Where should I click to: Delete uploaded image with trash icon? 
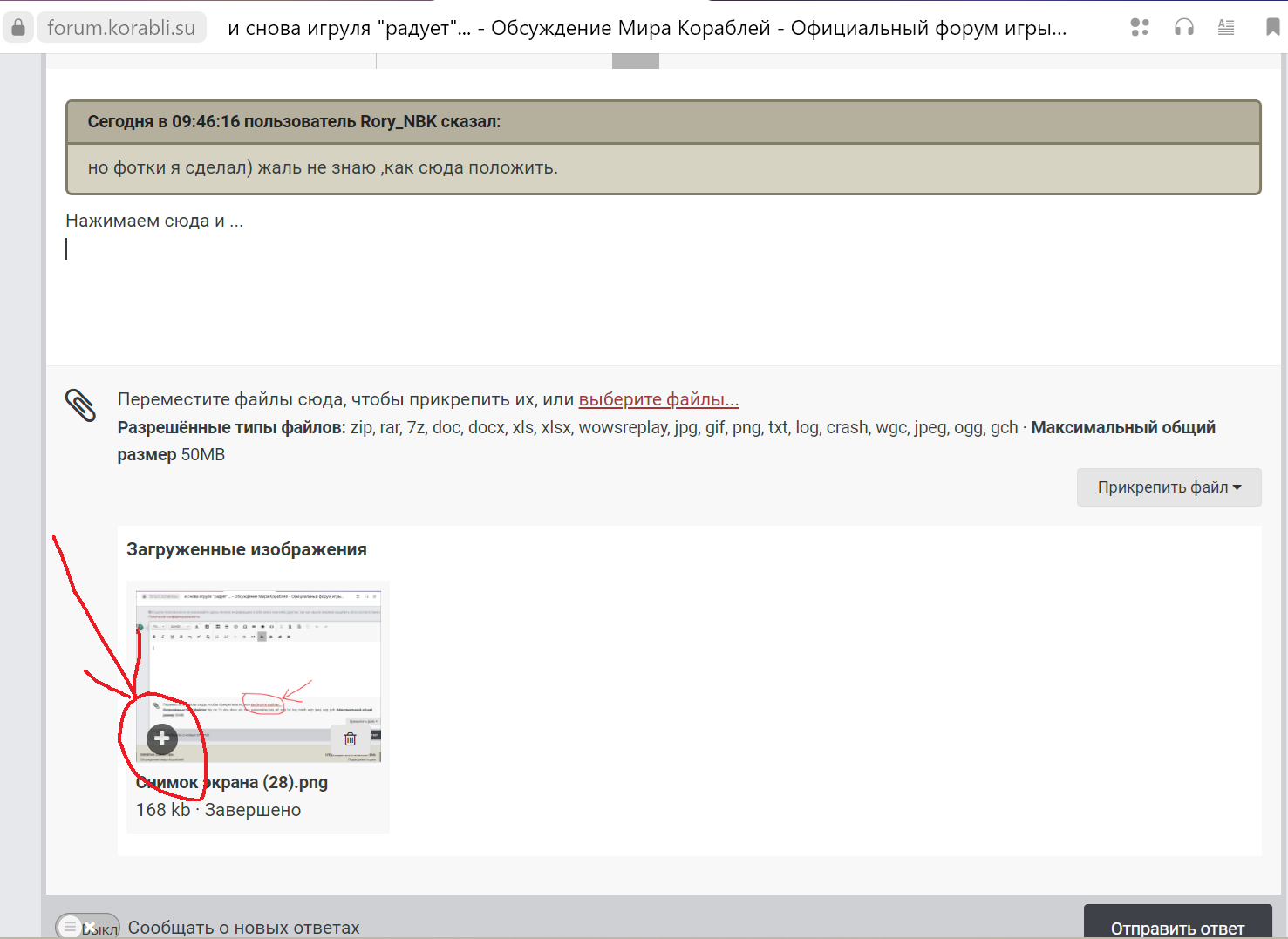click(351, 738)
